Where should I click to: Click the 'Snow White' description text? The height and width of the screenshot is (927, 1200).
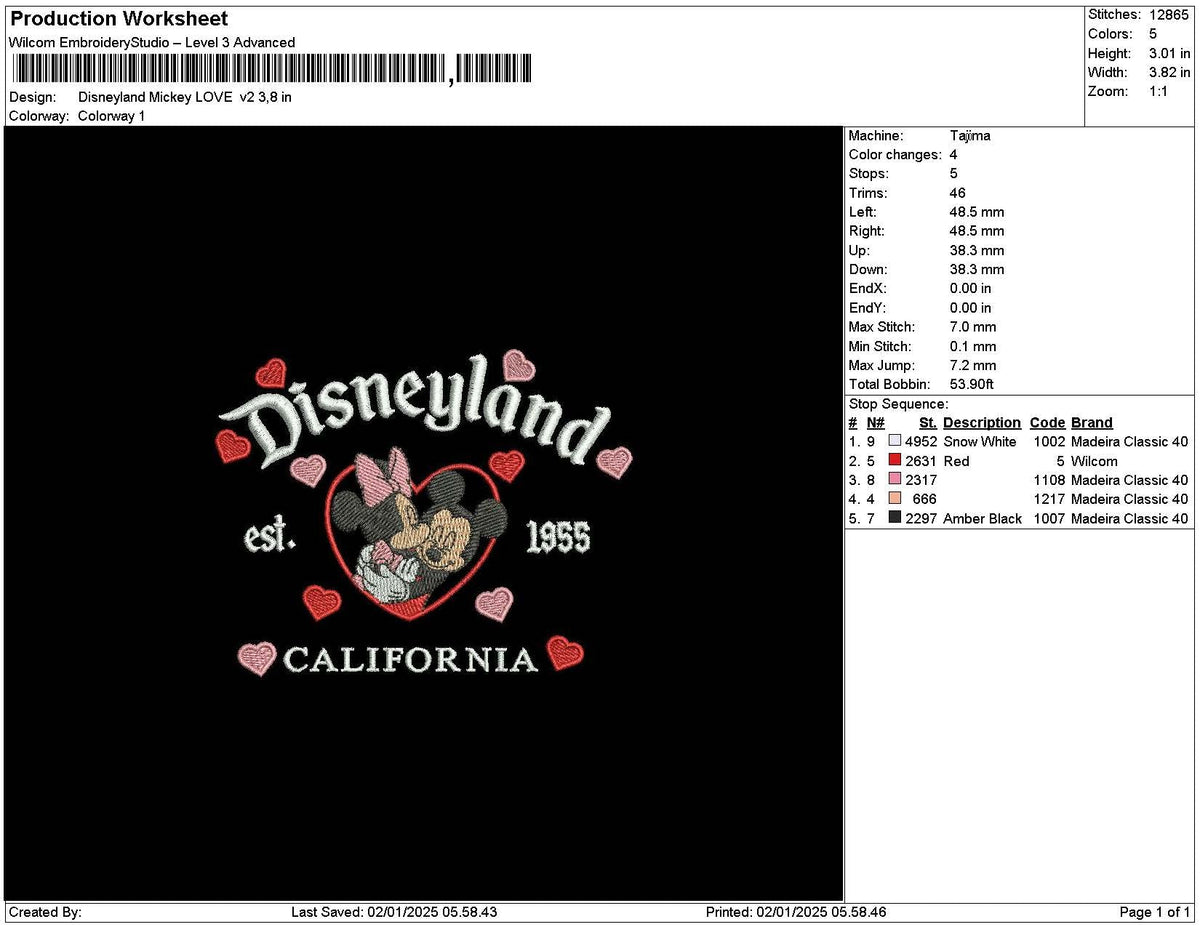pyautogui.click(x=980, y=441)
